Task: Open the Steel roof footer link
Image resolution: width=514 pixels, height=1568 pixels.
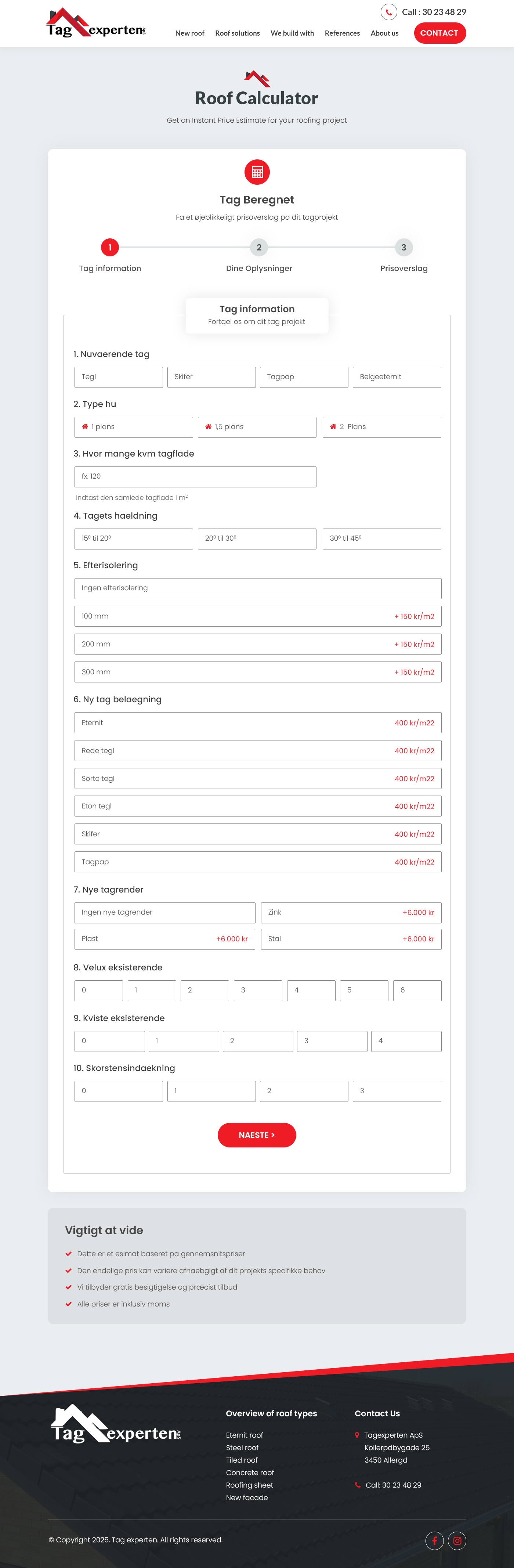Action: coord(242,1448)
